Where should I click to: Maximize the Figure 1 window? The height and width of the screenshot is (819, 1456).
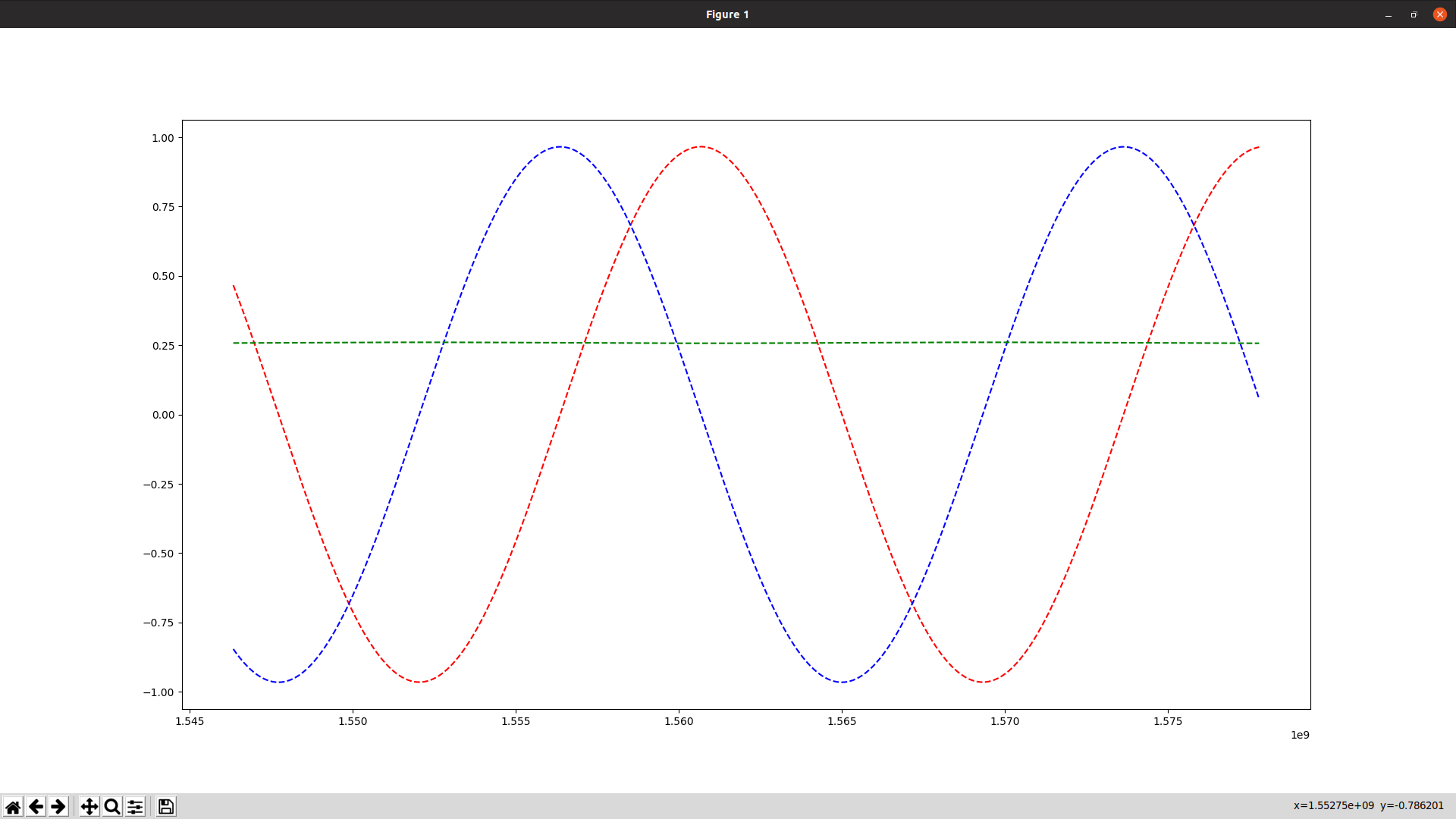(x=1414, y=14)
